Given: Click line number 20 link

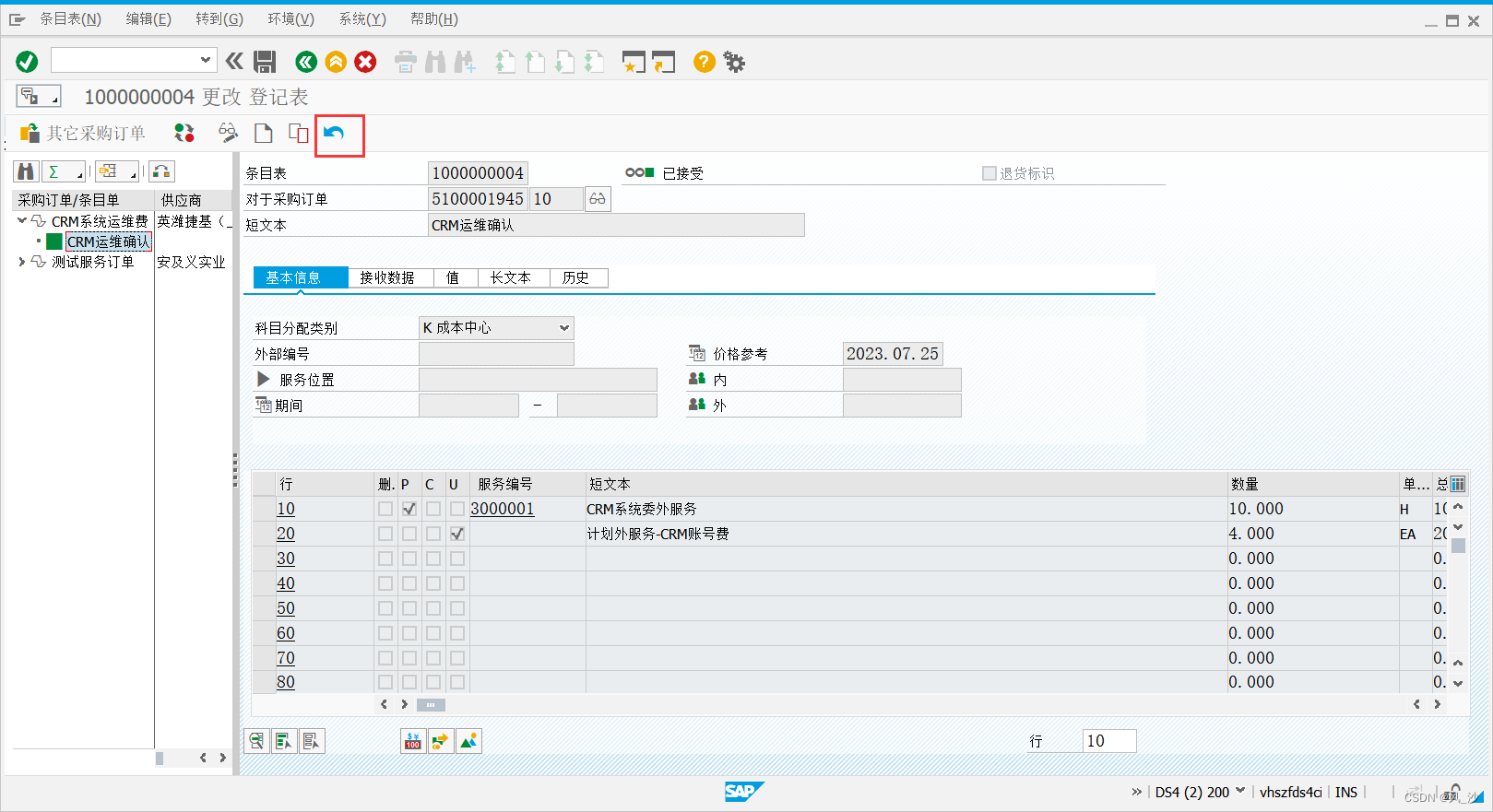Looking at the screenshot, I should coord(286,534).
